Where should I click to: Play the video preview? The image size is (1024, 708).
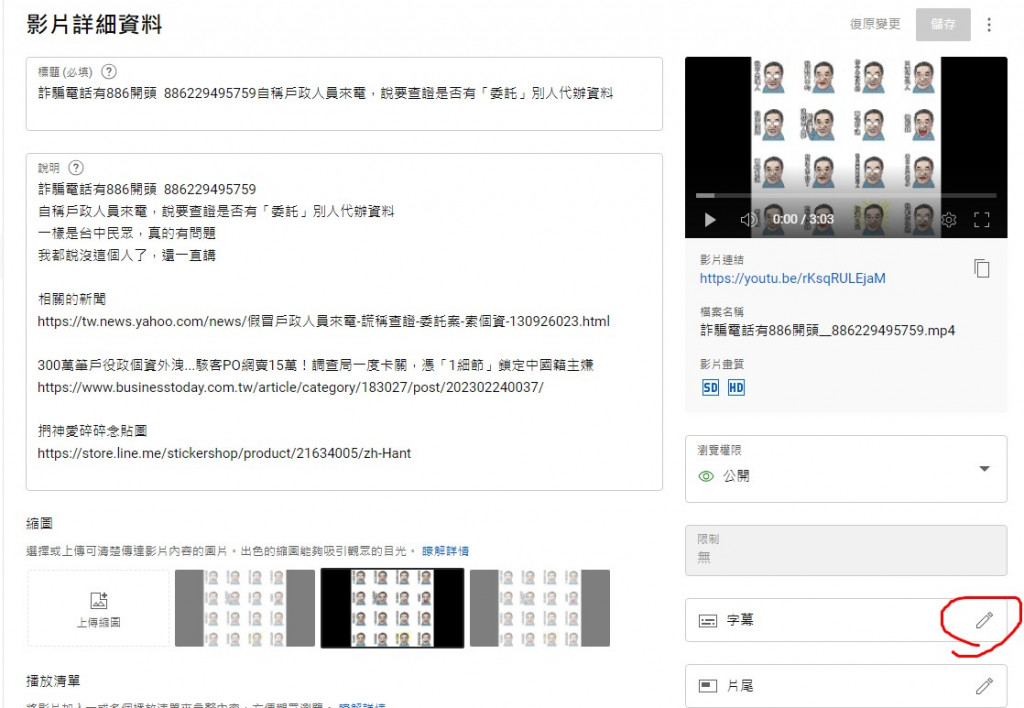[710, 219]
